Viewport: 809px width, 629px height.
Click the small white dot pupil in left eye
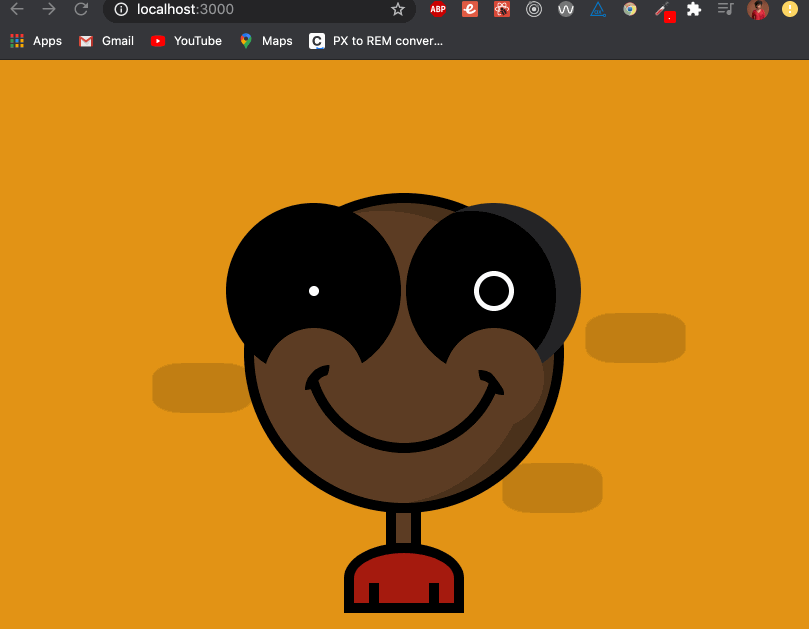coord(314,291)
